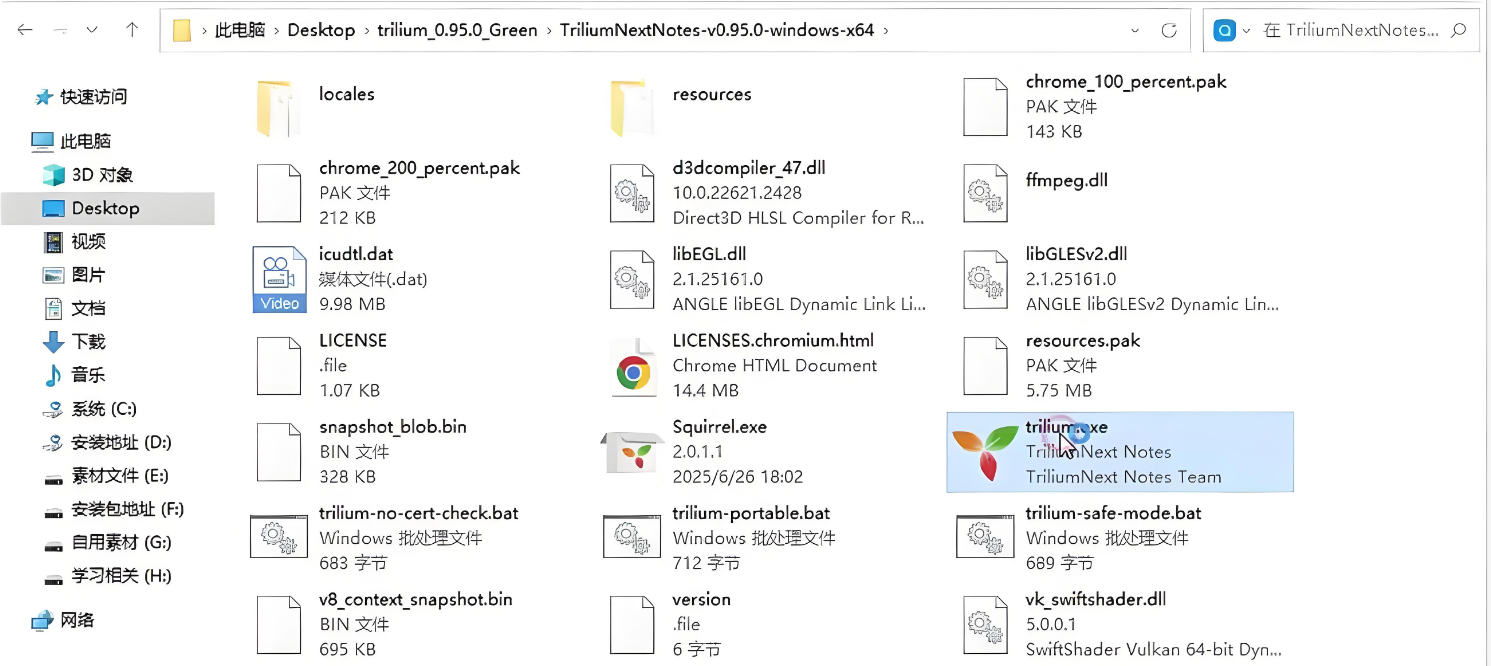Select libEGL.dll file icon
This screenshot has width=1491, height=666.
(632, 280)
